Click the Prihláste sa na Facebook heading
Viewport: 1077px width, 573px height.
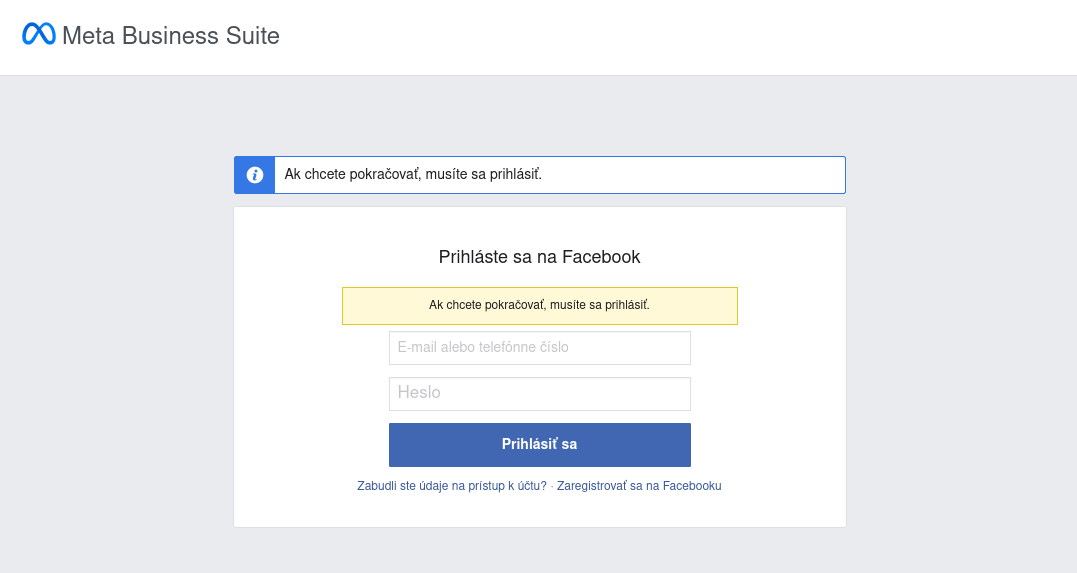[x=539, y=257]
